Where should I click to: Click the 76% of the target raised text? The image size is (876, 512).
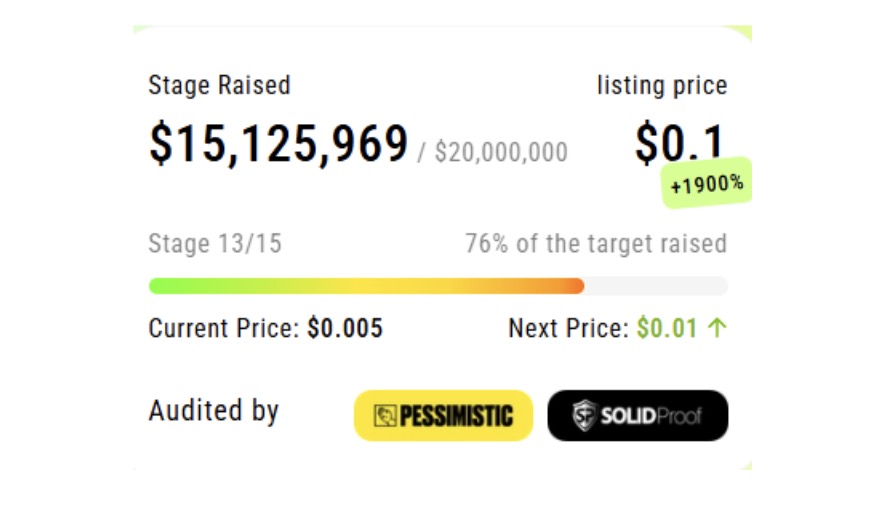(596, 244)
